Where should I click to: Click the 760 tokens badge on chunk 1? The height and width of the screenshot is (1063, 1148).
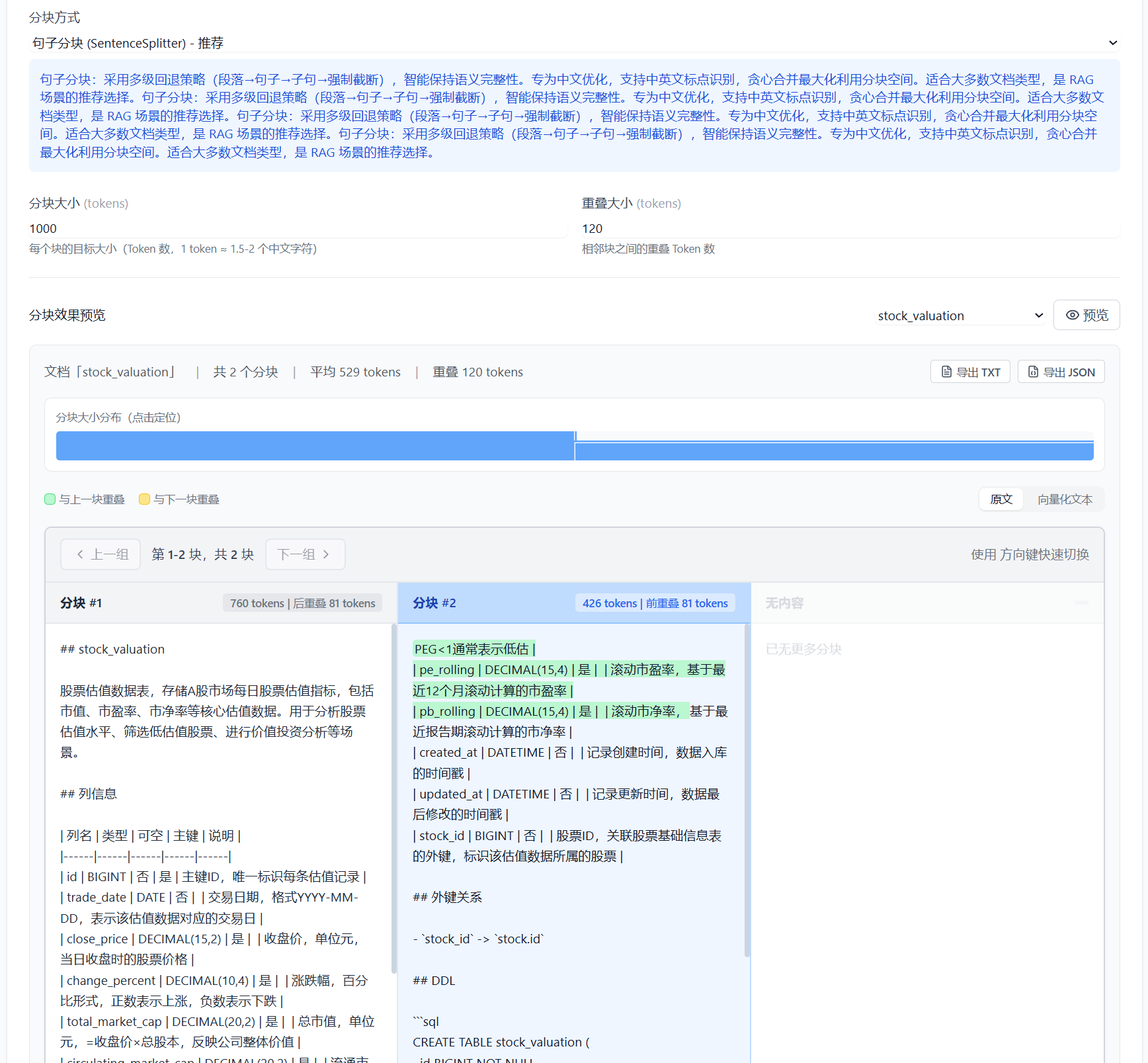point(302,603)
